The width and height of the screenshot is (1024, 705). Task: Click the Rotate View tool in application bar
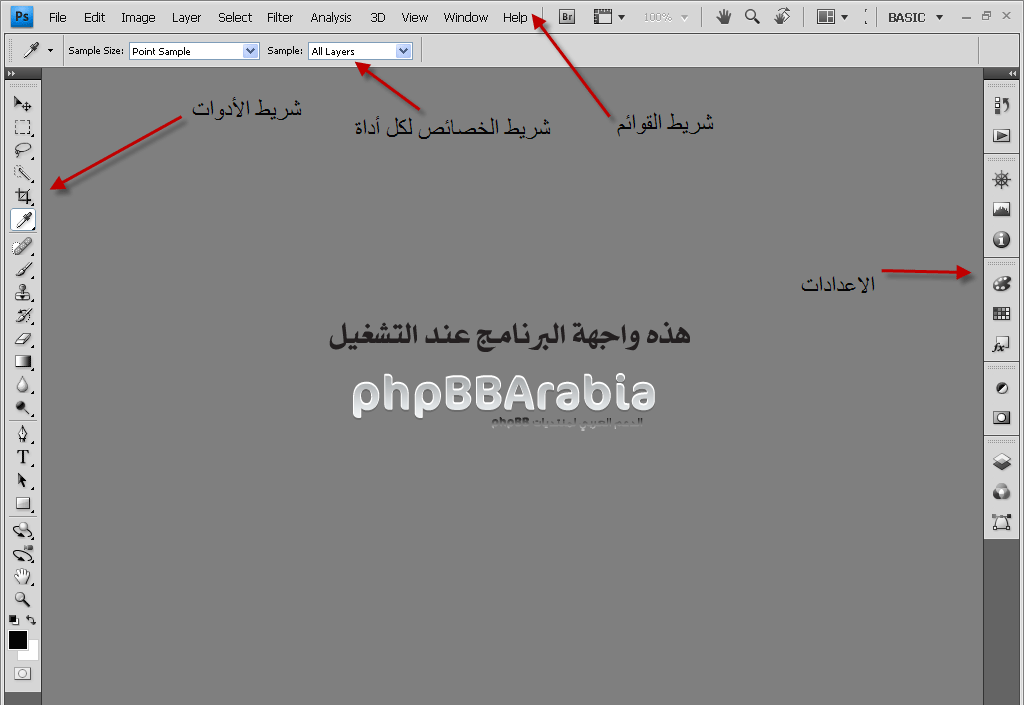pos(782,17)
